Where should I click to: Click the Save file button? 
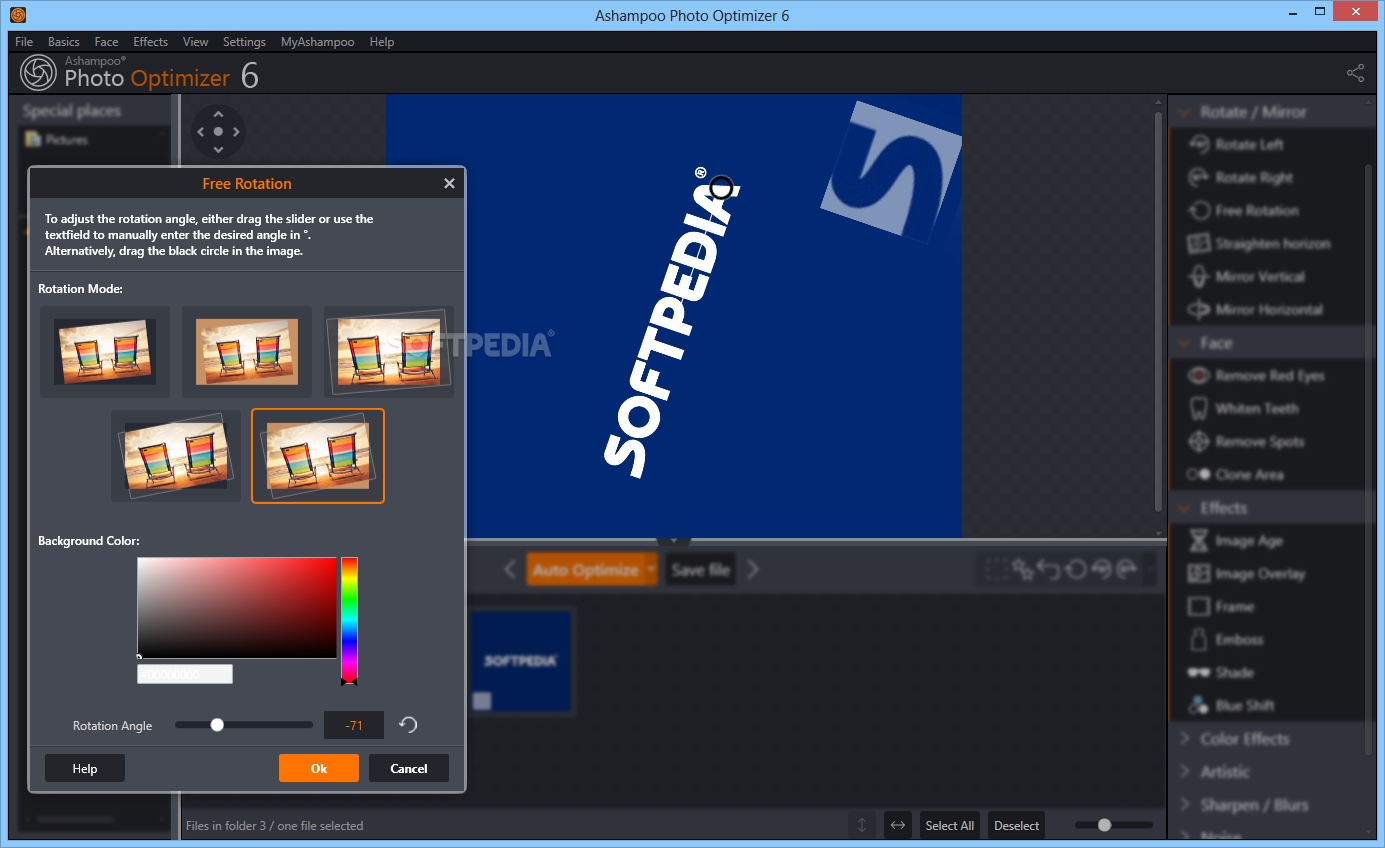[700, 569]
